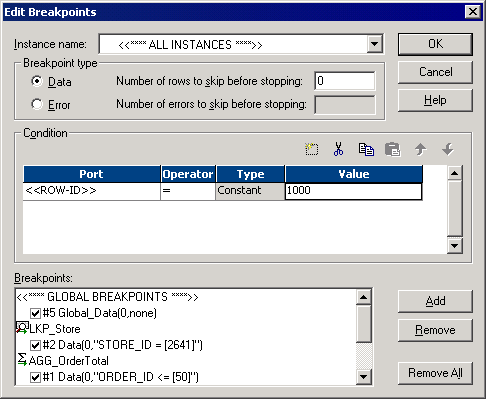Click the OK button
The image size is (486, 399).
(435, 44)
